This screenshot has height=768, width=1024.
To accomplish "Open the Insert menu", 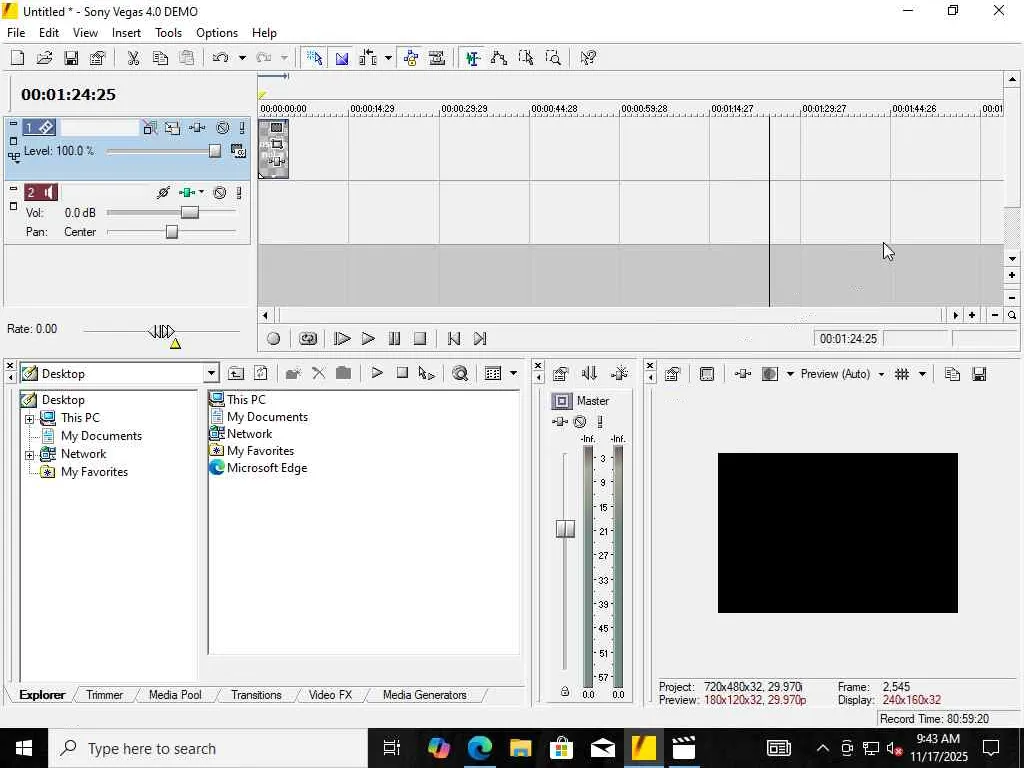I will [x=126, y=33].
